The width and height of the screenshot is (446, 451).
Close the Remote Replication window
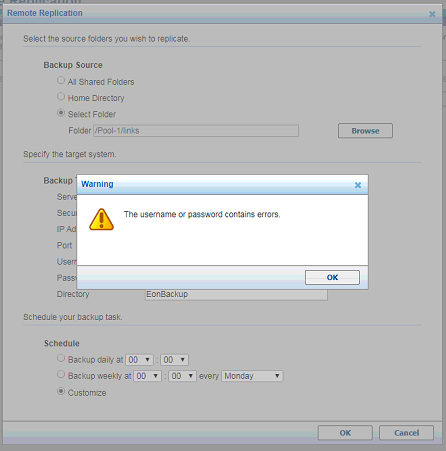point(432,14)
